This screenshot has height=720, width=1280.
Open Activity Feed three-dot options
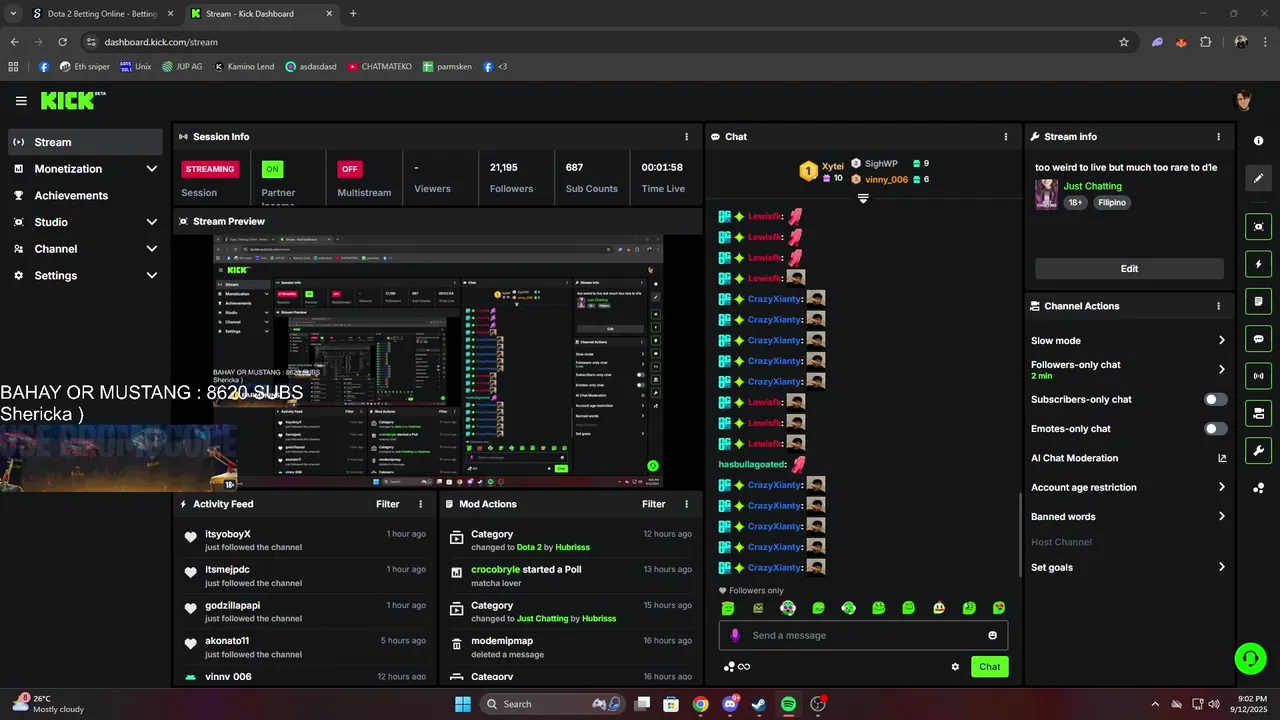(x=420, y=504)
